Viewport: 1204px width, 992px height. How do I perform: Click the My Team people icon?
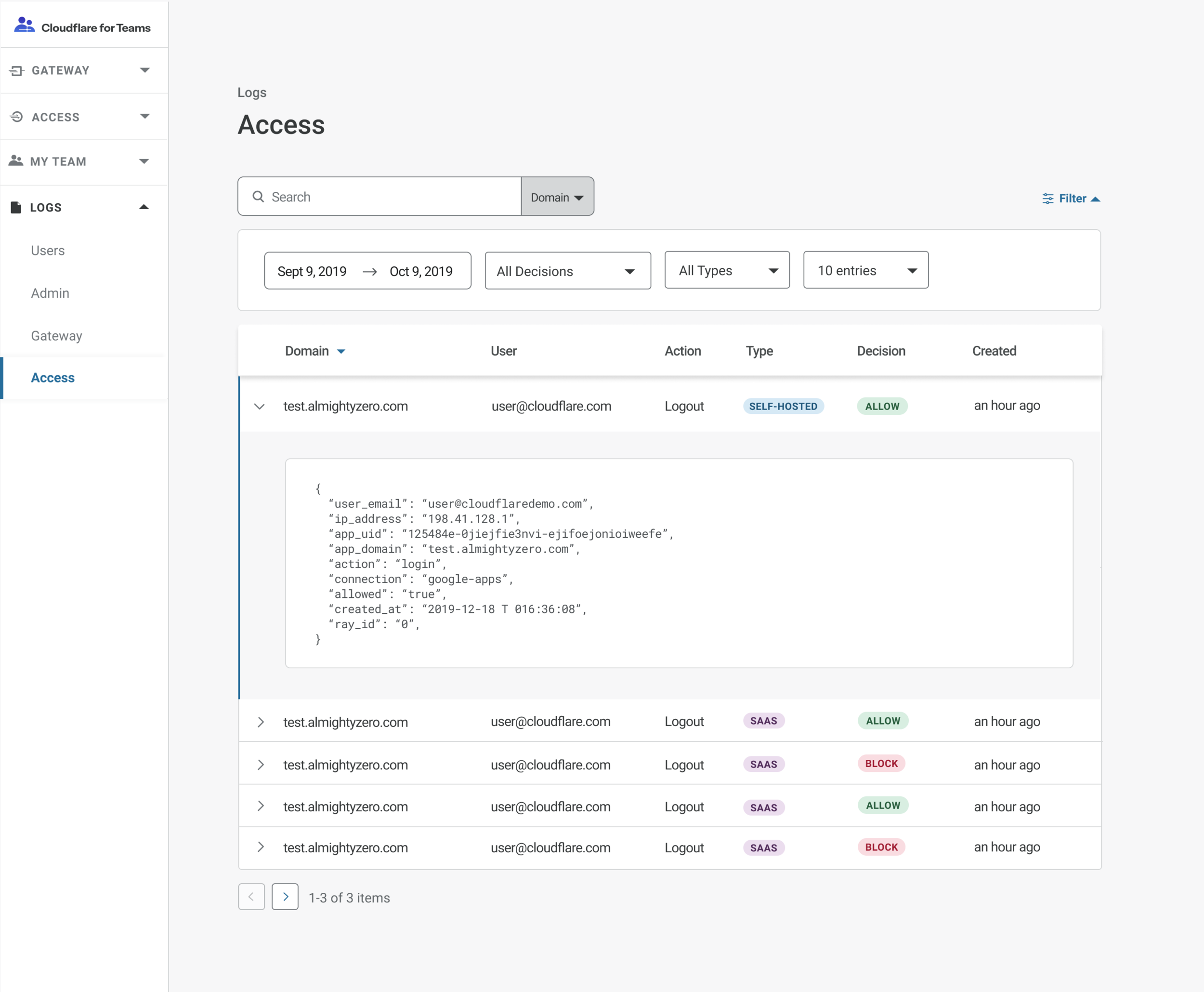tap(16, 161)
